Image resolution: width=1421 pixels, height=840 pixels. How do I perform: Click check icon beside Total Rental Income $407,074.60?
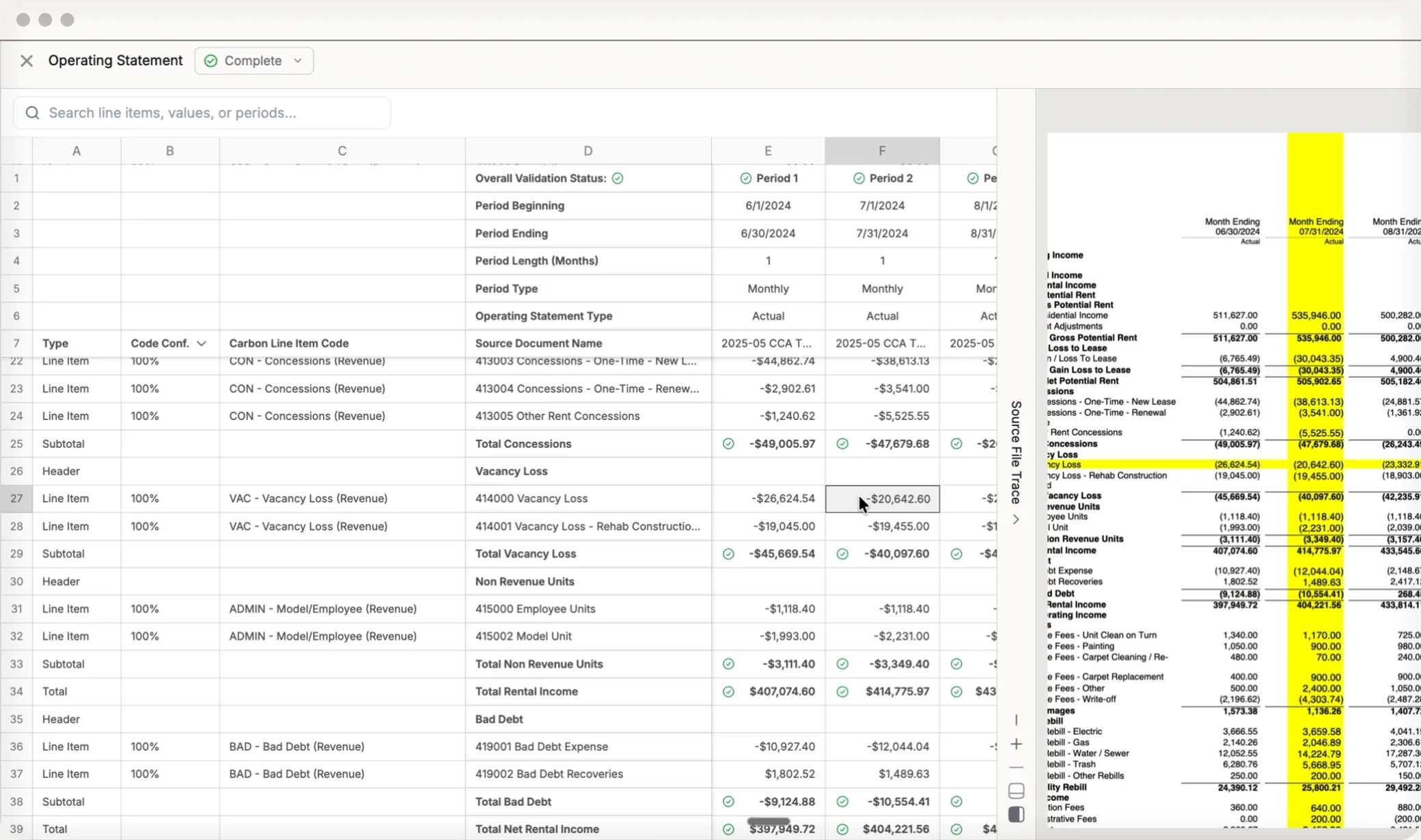[728, 692]
